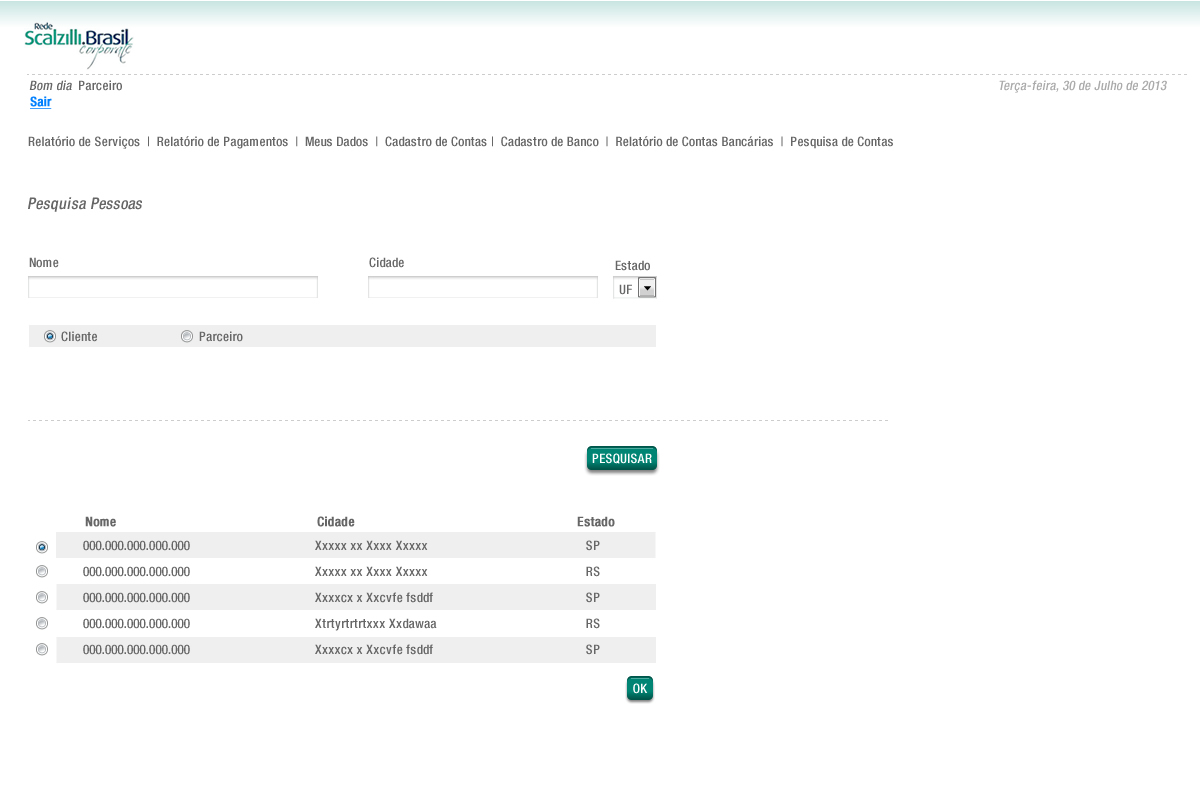Click the Sair logout link

click(x=40, y=102)
